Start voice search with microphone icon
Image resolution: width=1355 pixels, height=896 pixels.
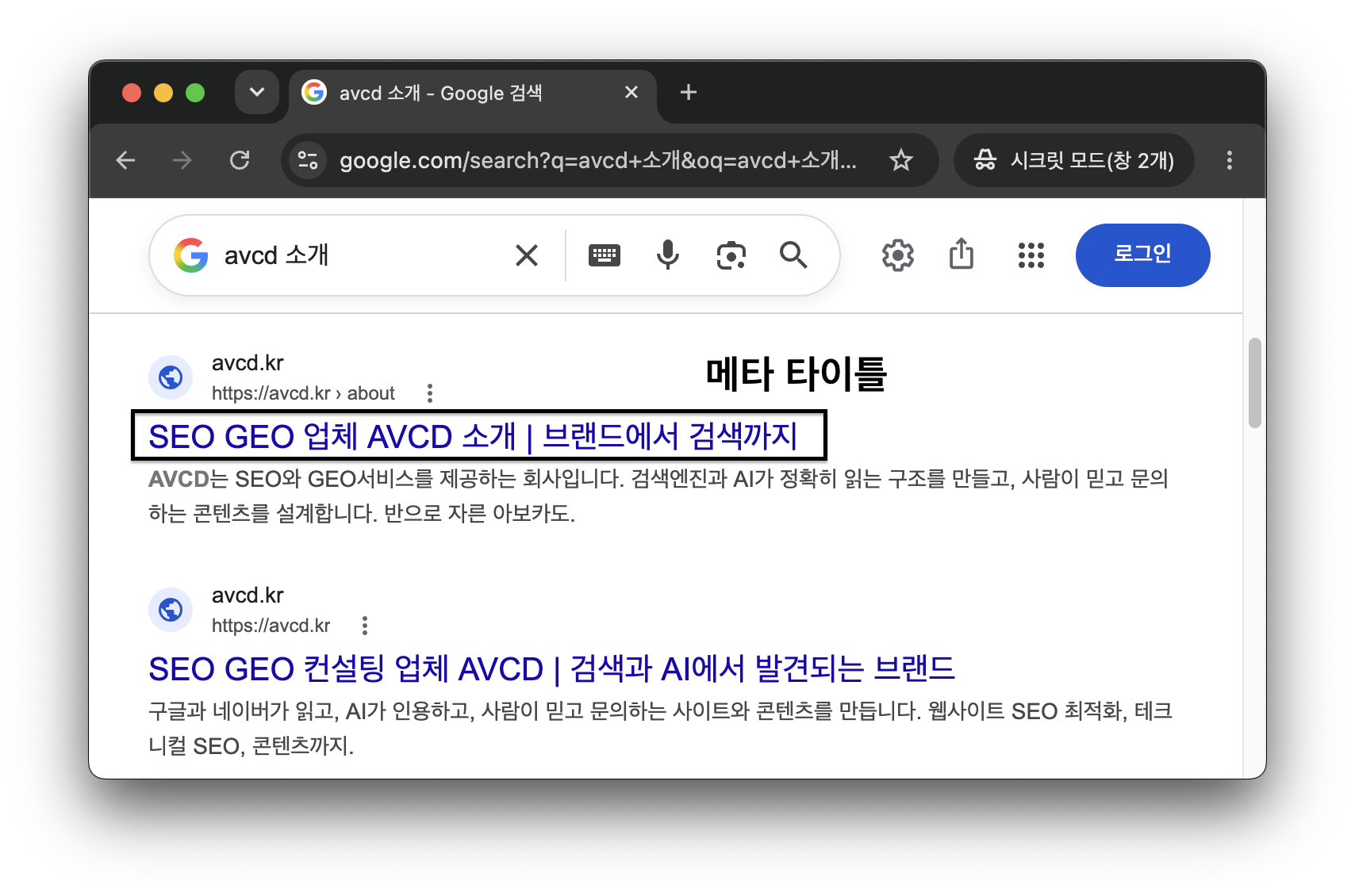click(668, 255)
